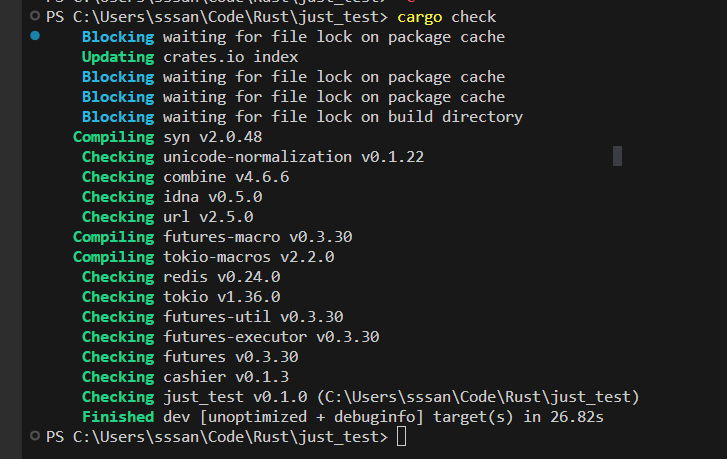Click the "Updating crates.io index" line
The width and height of the screenshot is (727, 459).
(x=190, y=57)
